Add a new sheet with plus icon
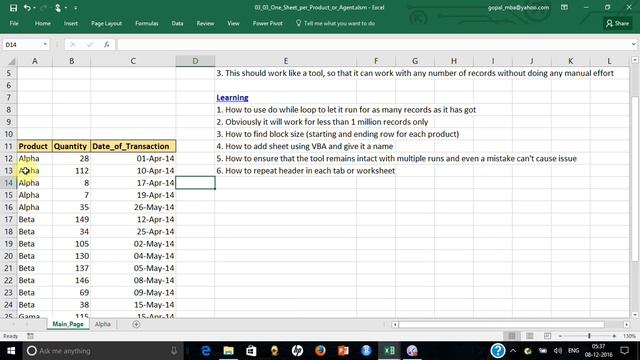 click(136, 324)
